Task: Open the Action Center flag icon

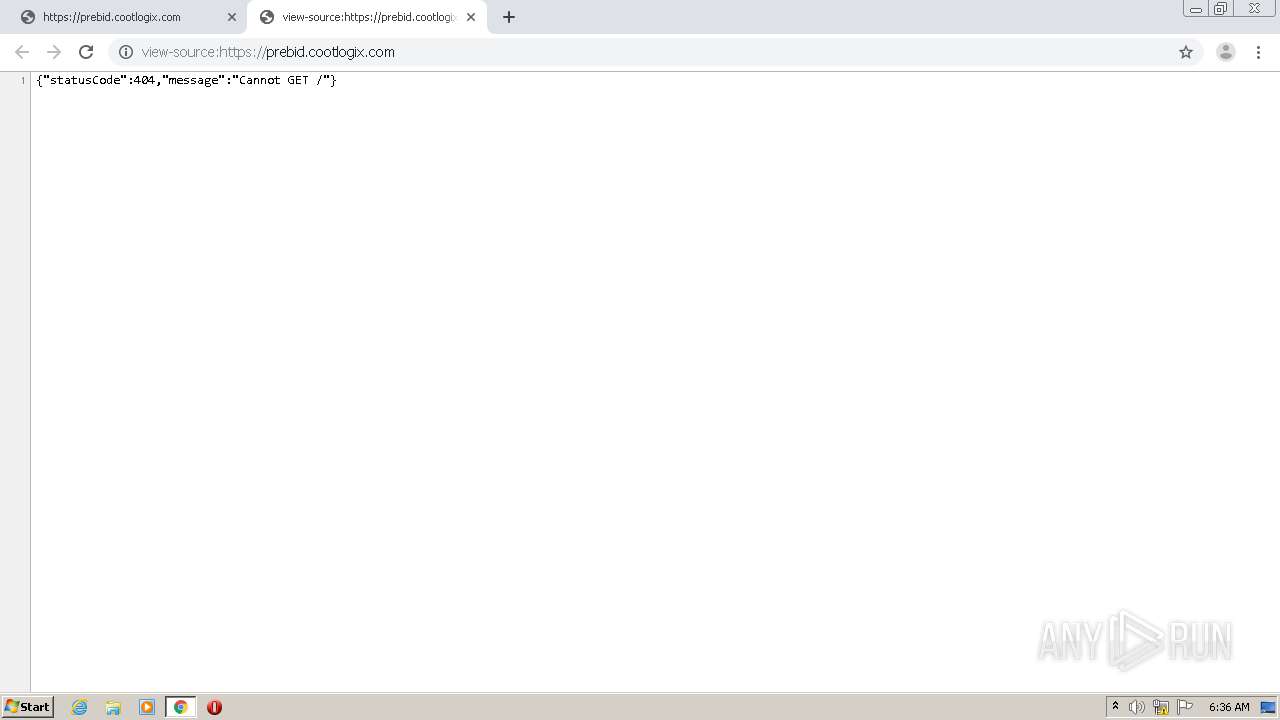Action: 1185,707
